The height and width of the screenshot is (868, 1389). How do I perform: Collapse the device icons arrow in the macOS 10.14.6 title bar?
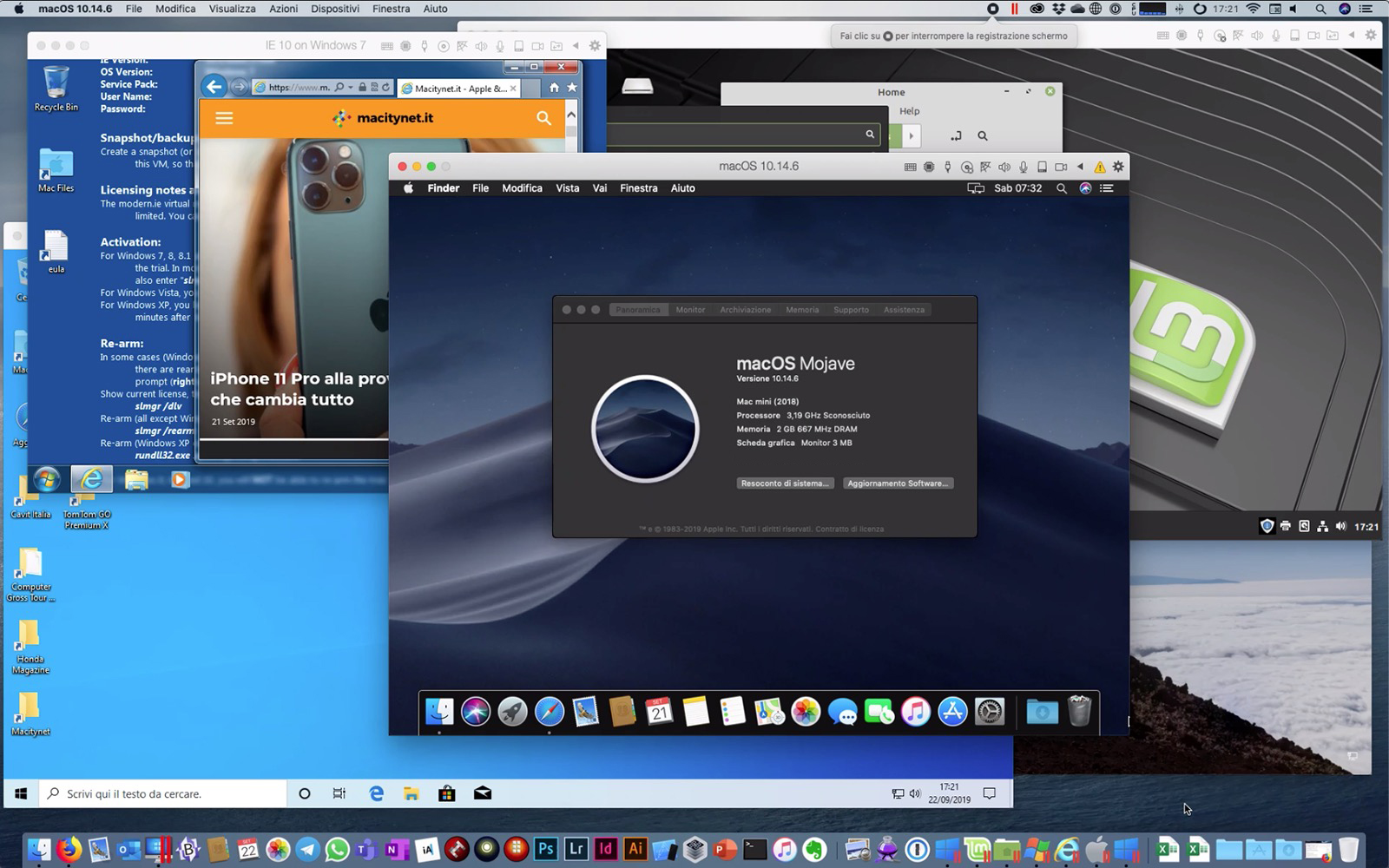point(1080,167)
